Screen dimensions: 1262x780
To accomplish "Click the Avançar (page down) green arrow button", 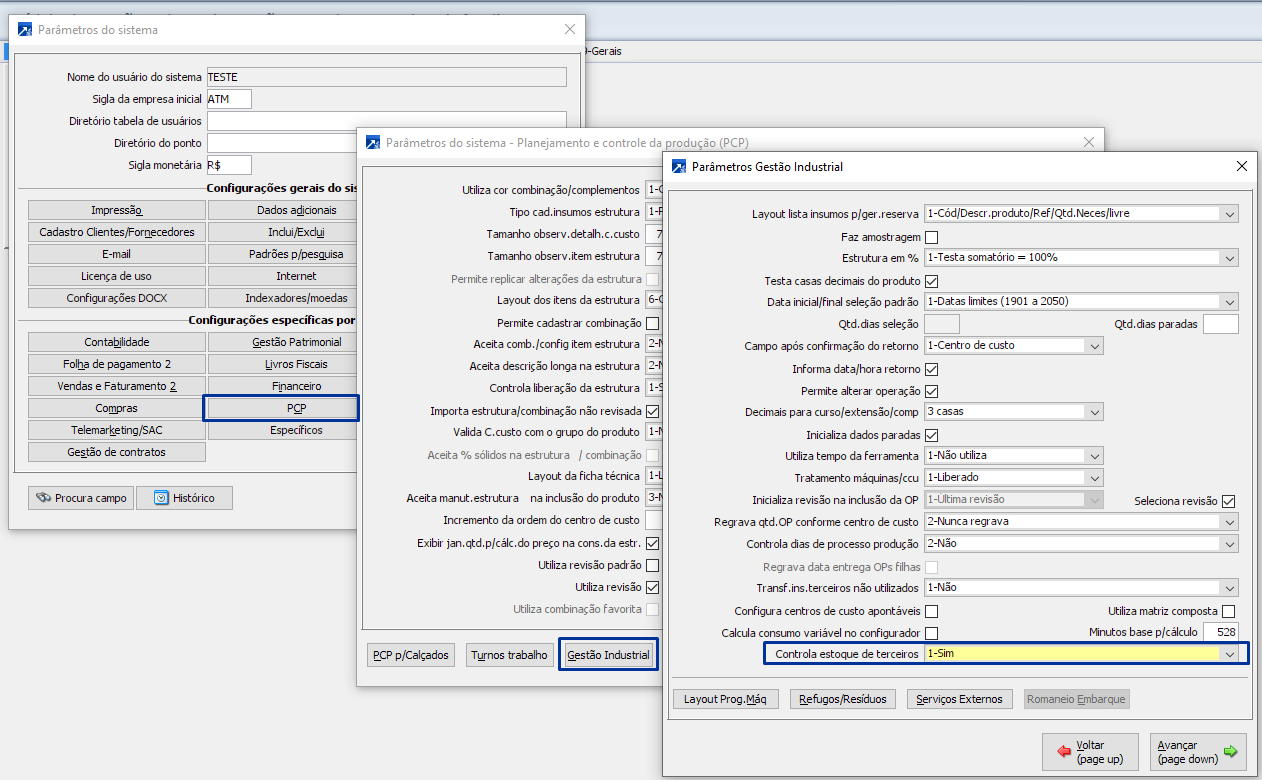I will click(x=1196, y=752).
